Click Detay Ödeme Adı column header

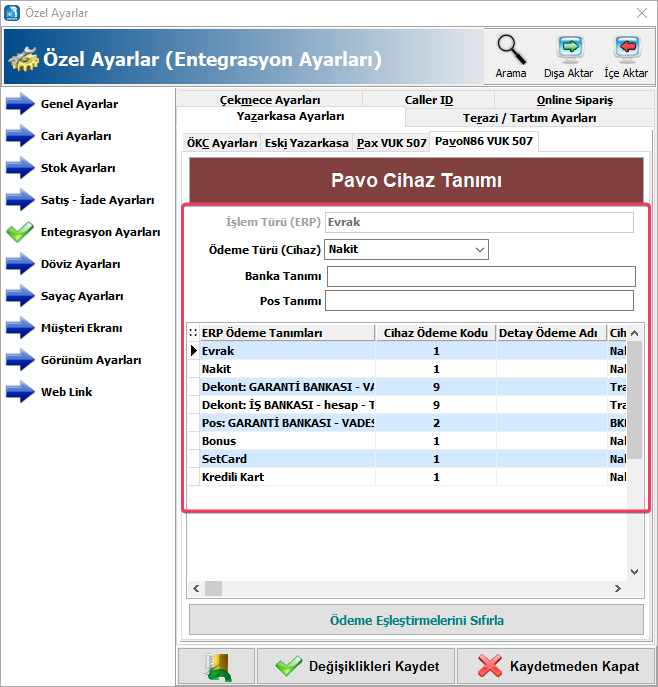point(551,333)
